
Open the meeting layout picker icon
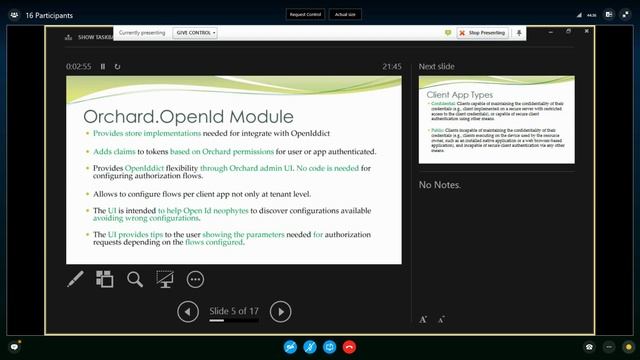[609, 15]
